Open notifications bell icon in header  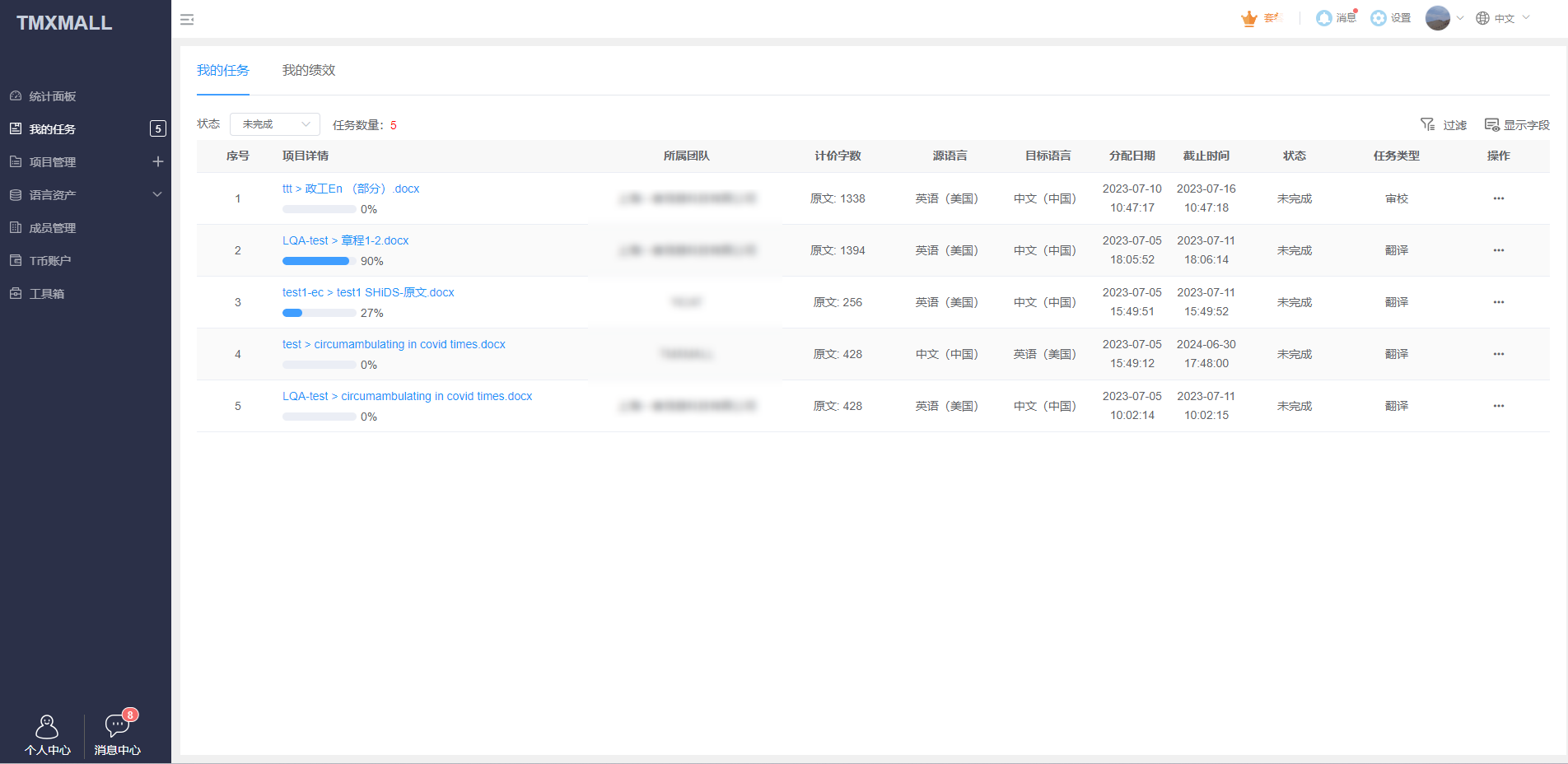click(x=1324, y=18)
